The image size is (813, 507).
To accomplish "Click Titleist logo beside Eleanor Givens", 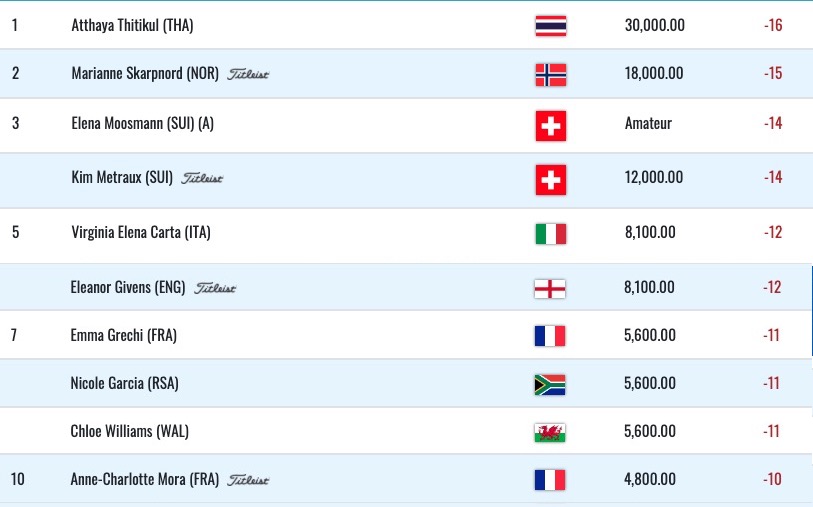I will [x=215, y=288].
